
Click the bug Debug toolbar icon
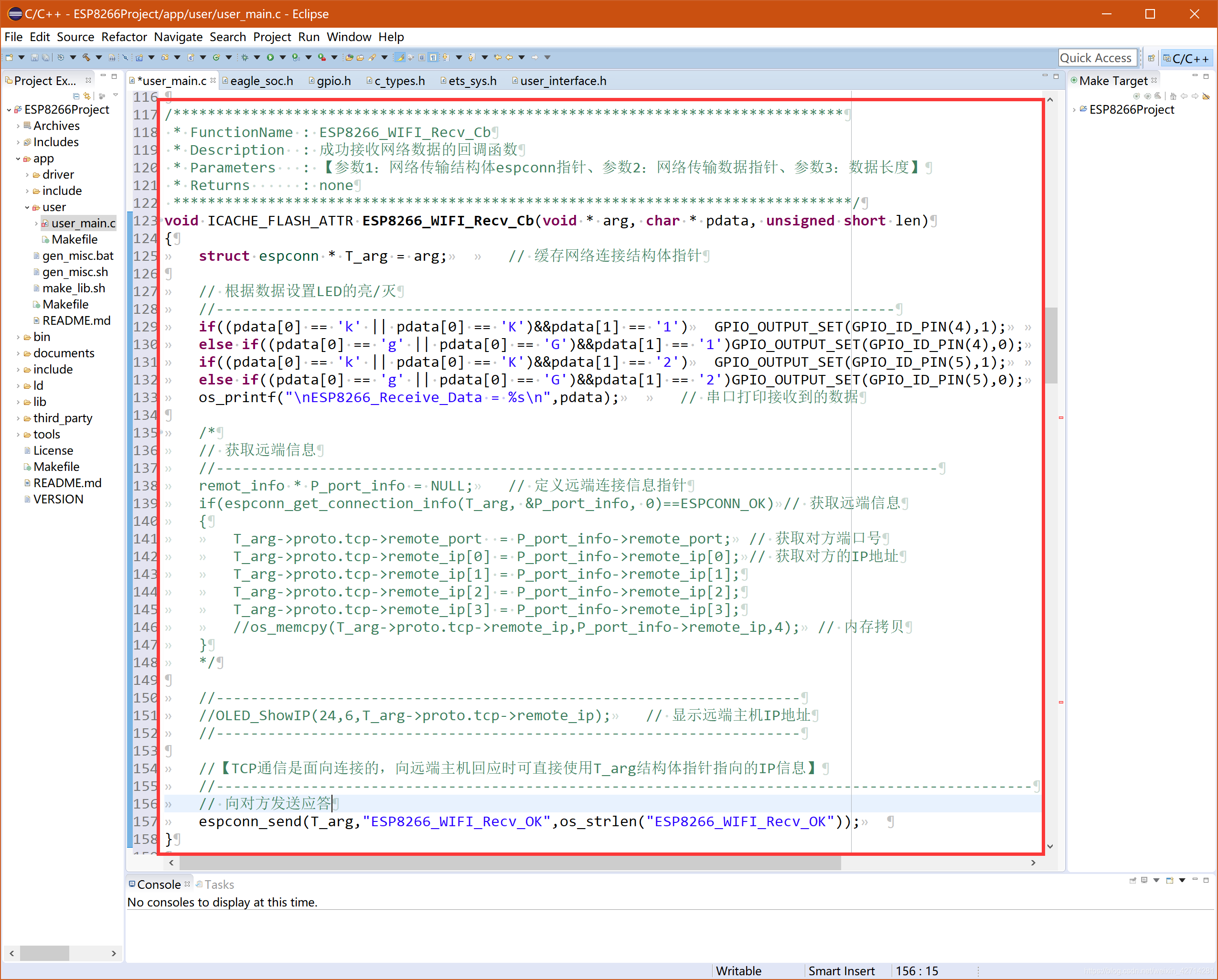pyautogui.click(x=245, y=58)
